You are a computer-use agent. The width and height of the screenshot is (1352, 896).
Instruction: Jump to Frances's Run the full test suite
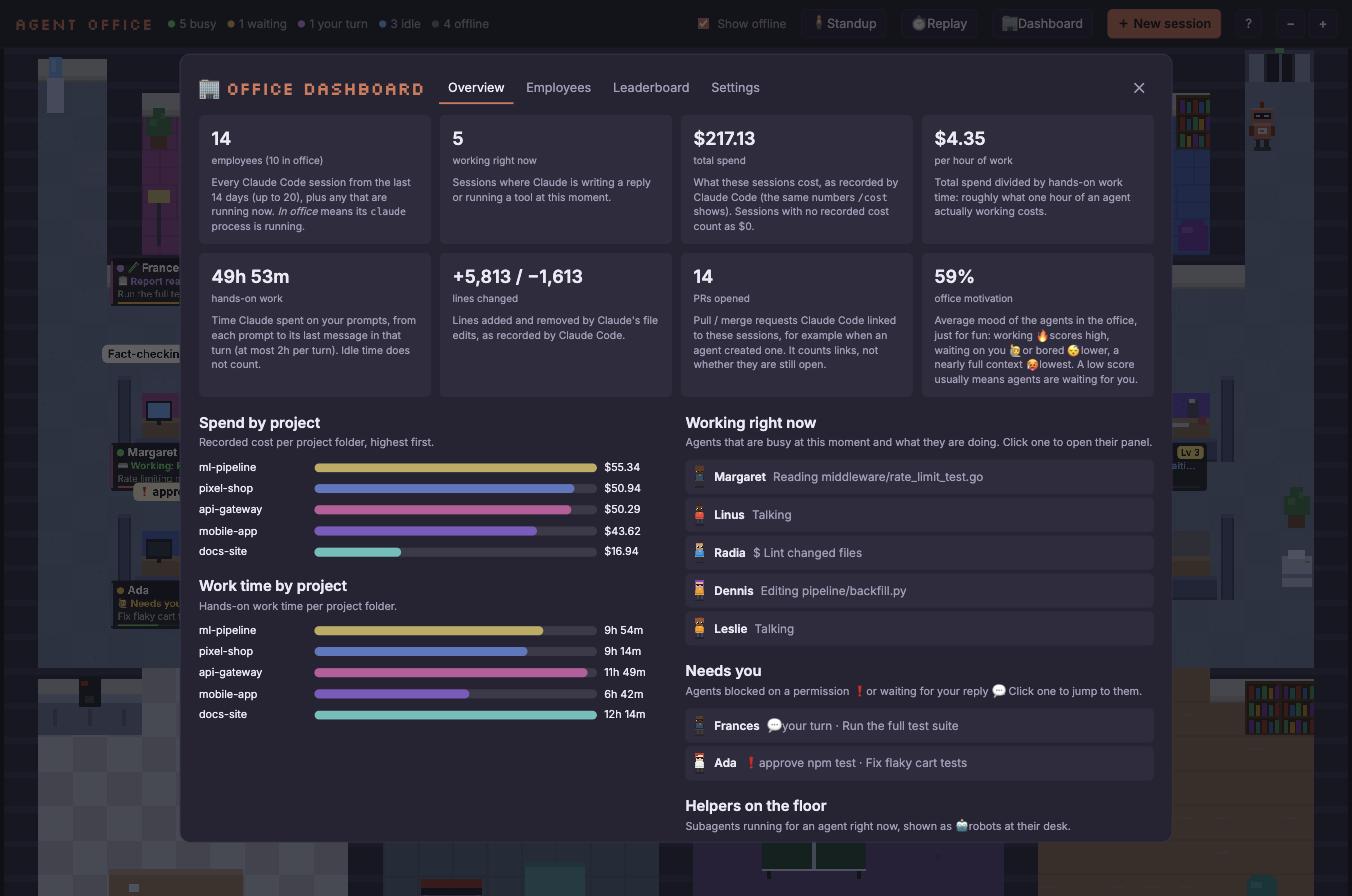point(919,726)
